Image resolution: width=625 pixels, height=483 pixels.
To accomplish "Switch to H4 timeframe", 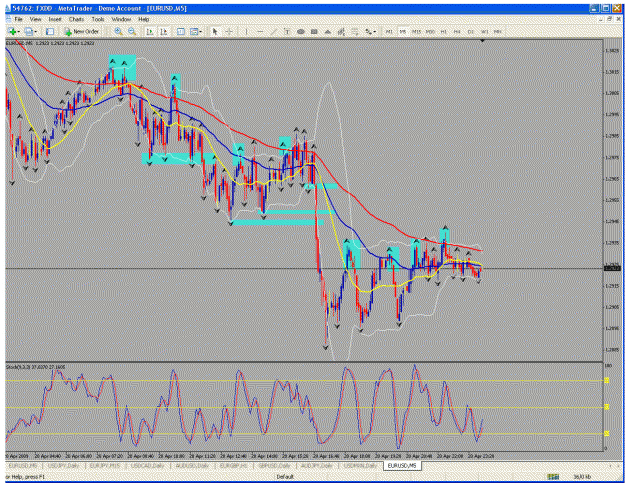I will [x=457, y=31].
